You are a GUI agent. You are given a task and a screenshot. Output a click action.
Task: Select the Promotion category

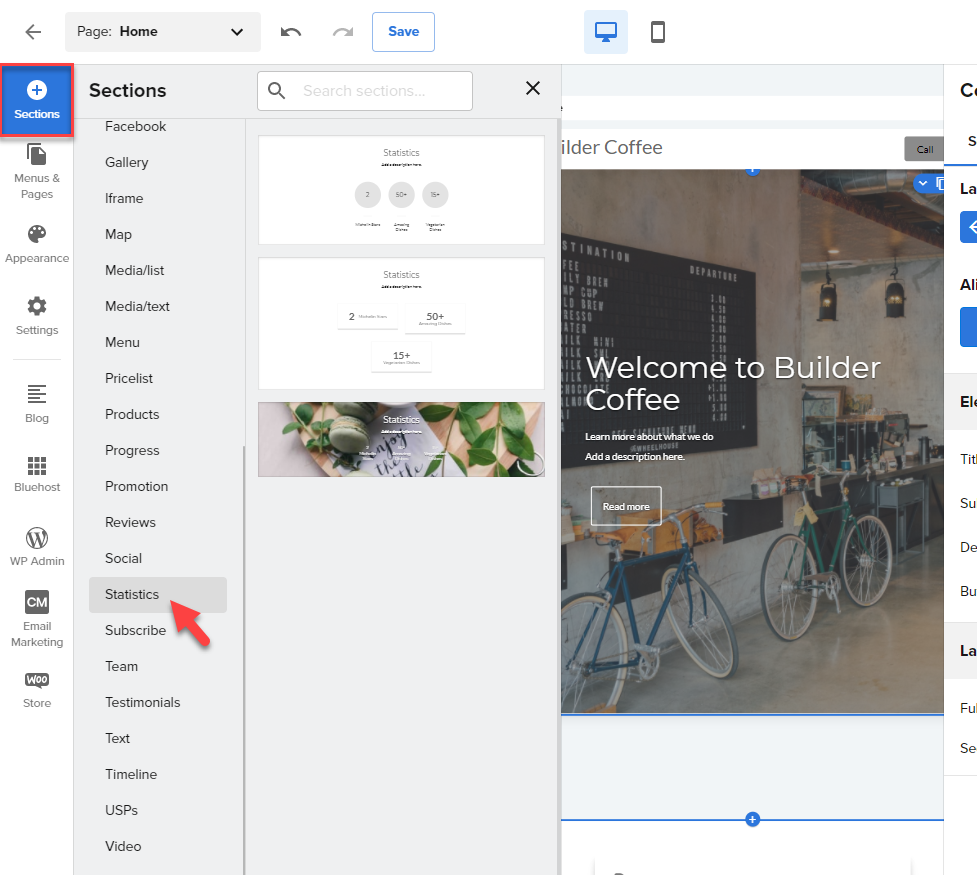coord(136,487)
